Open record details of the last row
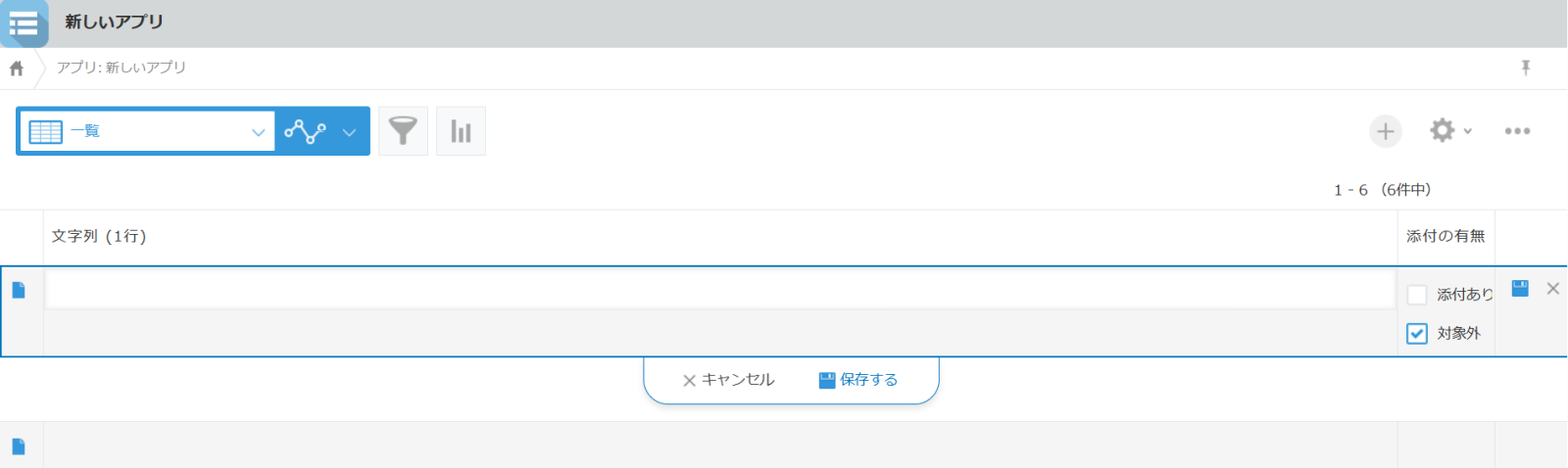This screenshot has height=468, width=1568. click(x=19, y=446)
